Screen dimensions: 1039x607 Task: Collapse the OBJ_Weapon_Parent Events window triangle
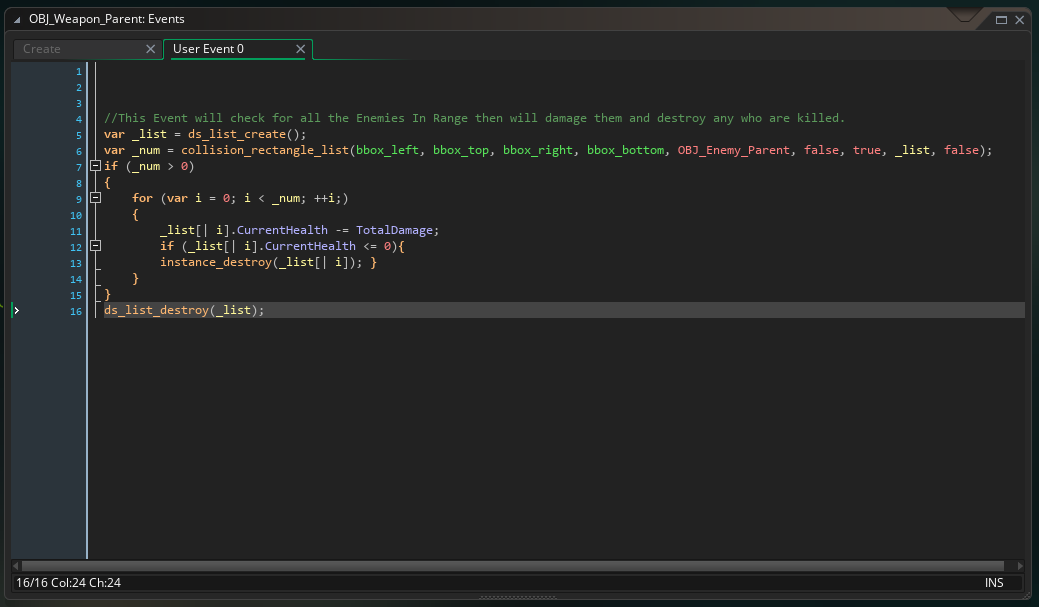(18, 19)
